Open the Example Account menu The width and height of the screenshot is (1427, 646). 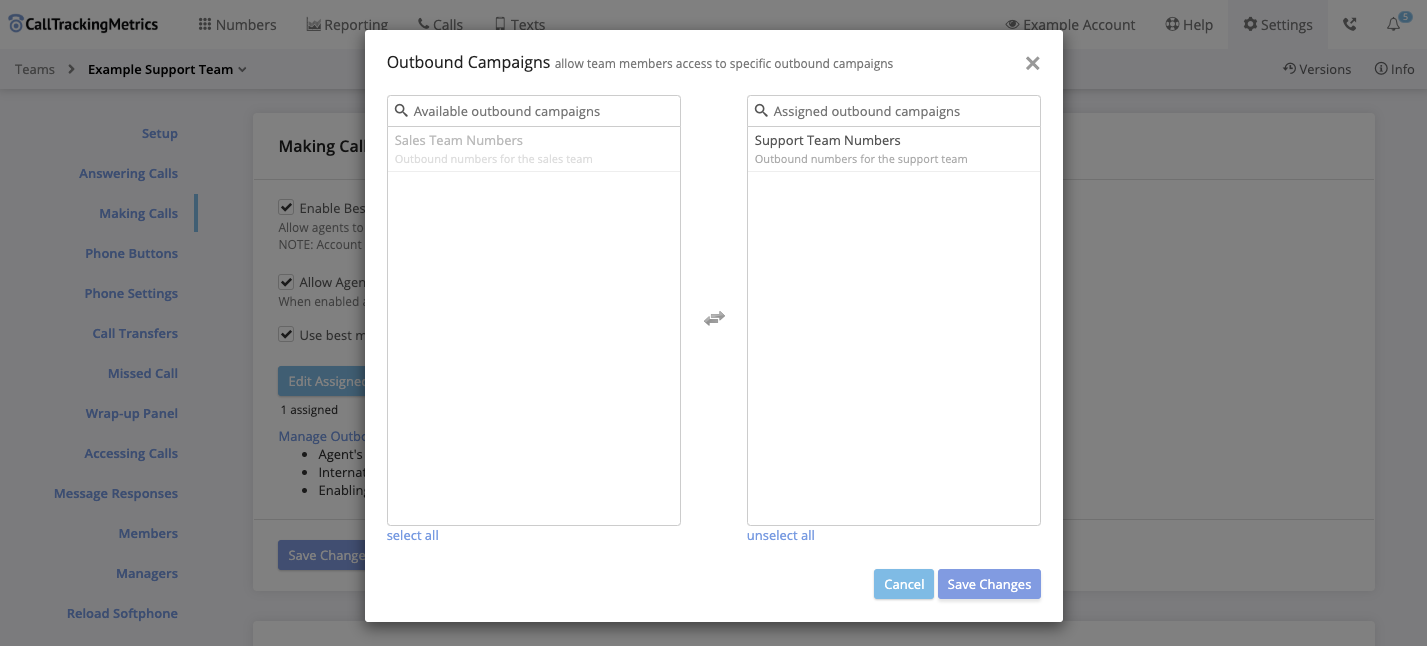(x=1070, y=25)
